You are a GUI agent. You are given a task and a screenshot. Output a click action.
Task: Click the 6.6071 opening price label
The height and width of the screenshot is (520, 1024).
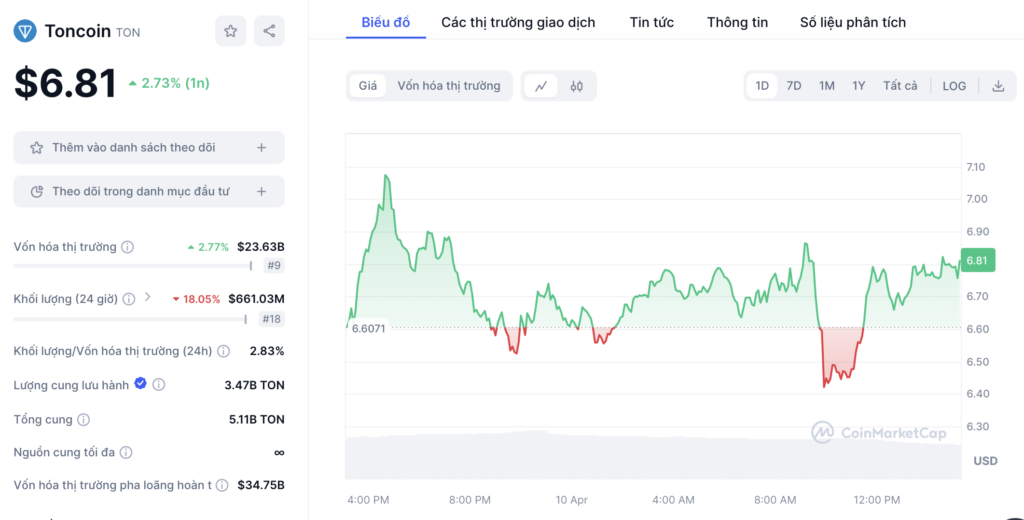pyautogui.click(x=368, y=329)
